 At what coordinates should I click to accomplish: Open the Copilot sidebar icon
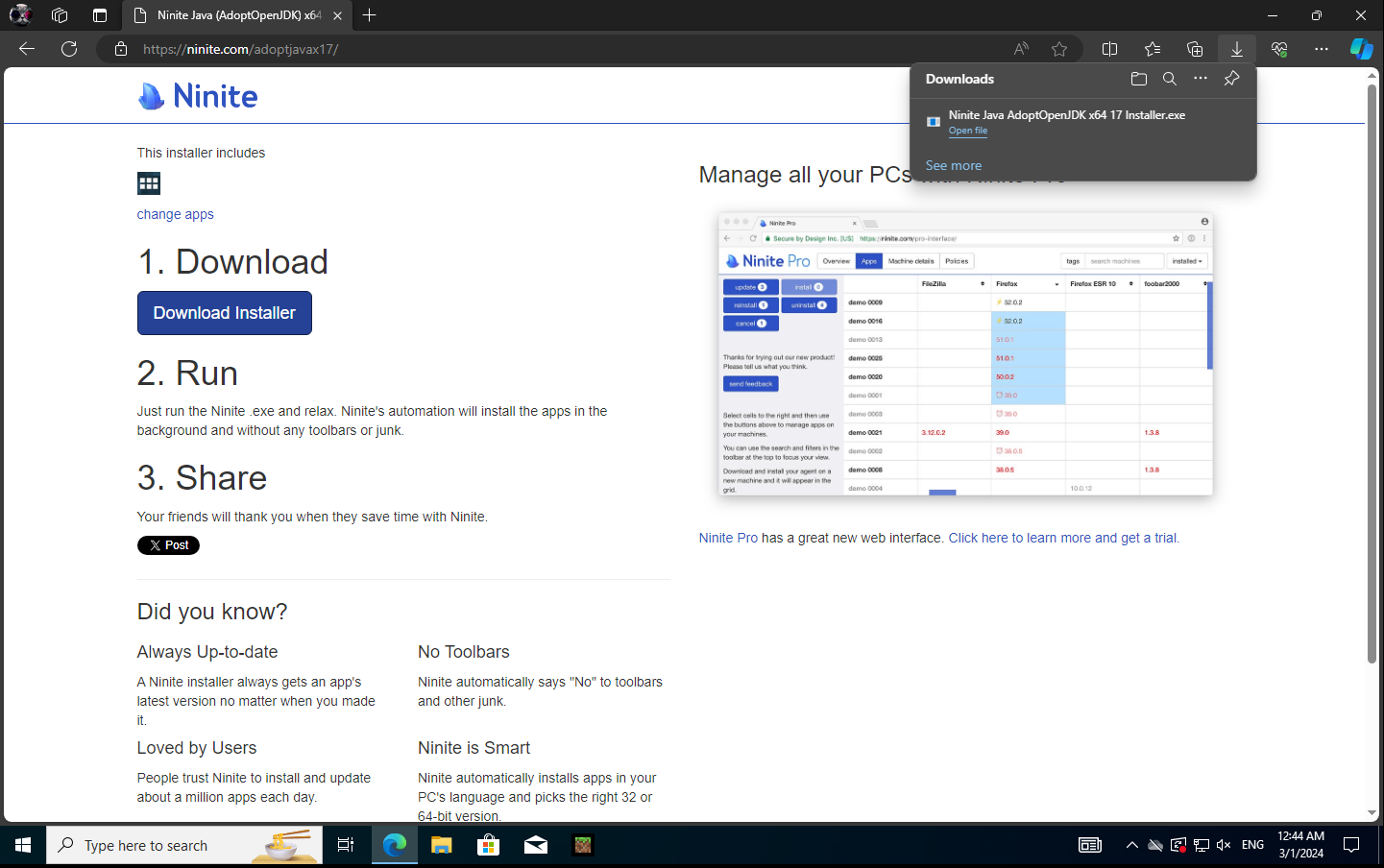tap(1361, 49)
